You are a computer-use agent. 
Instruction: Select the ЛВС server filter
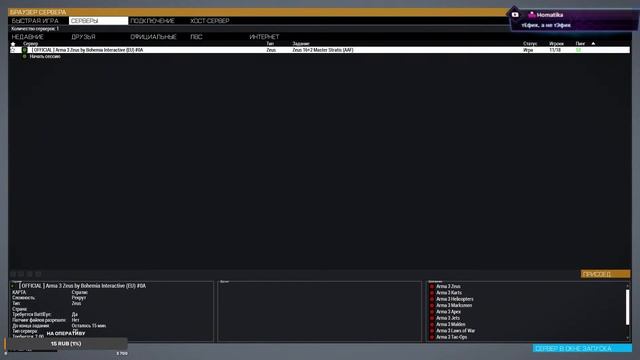(196, 37)
